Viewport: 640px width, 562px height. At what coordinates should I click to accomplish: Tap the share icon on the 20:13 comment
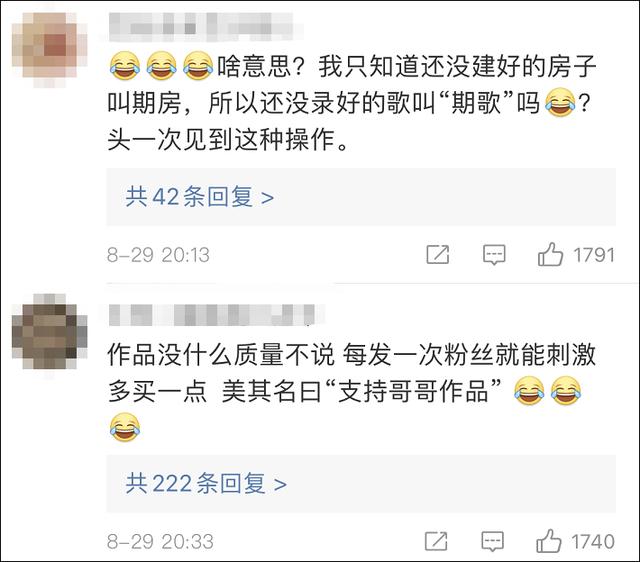coord(438,255)
